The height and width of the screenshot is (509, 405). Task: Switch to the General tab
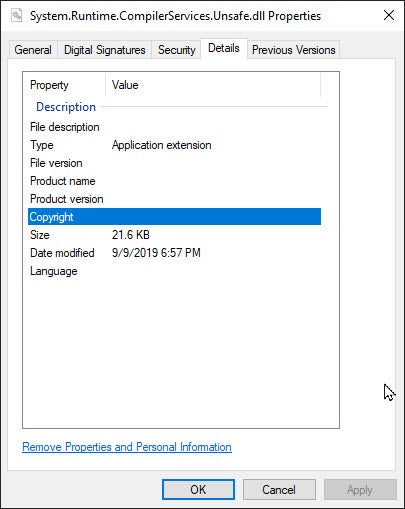tap(33, 50)
